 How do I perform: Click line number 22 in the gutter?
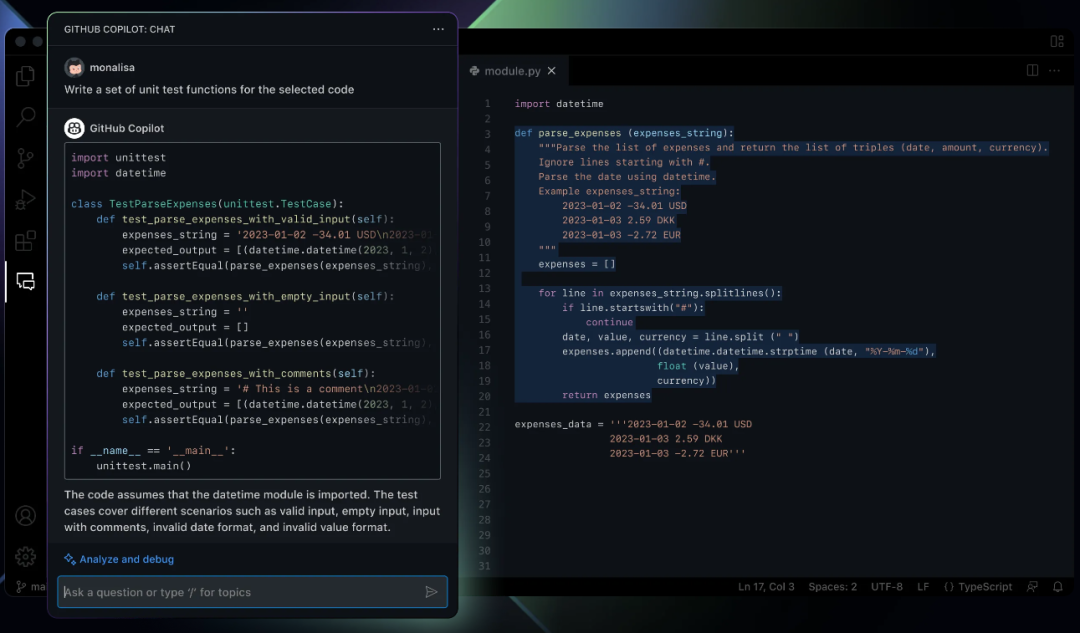pos(486,427)
